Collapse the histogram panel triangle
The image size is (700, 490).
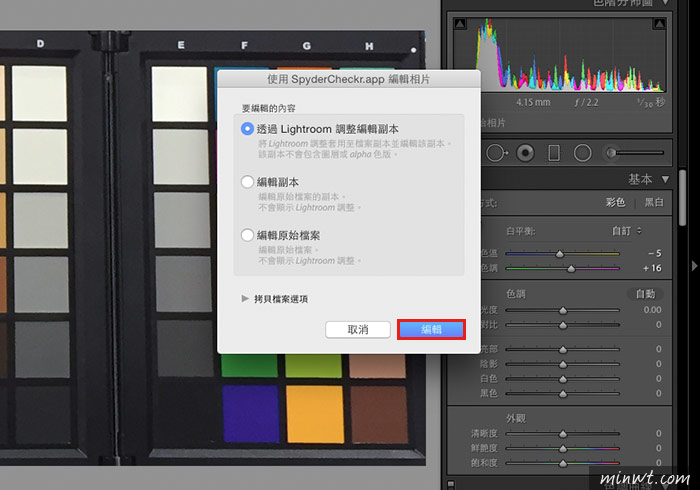pos(665,3)
